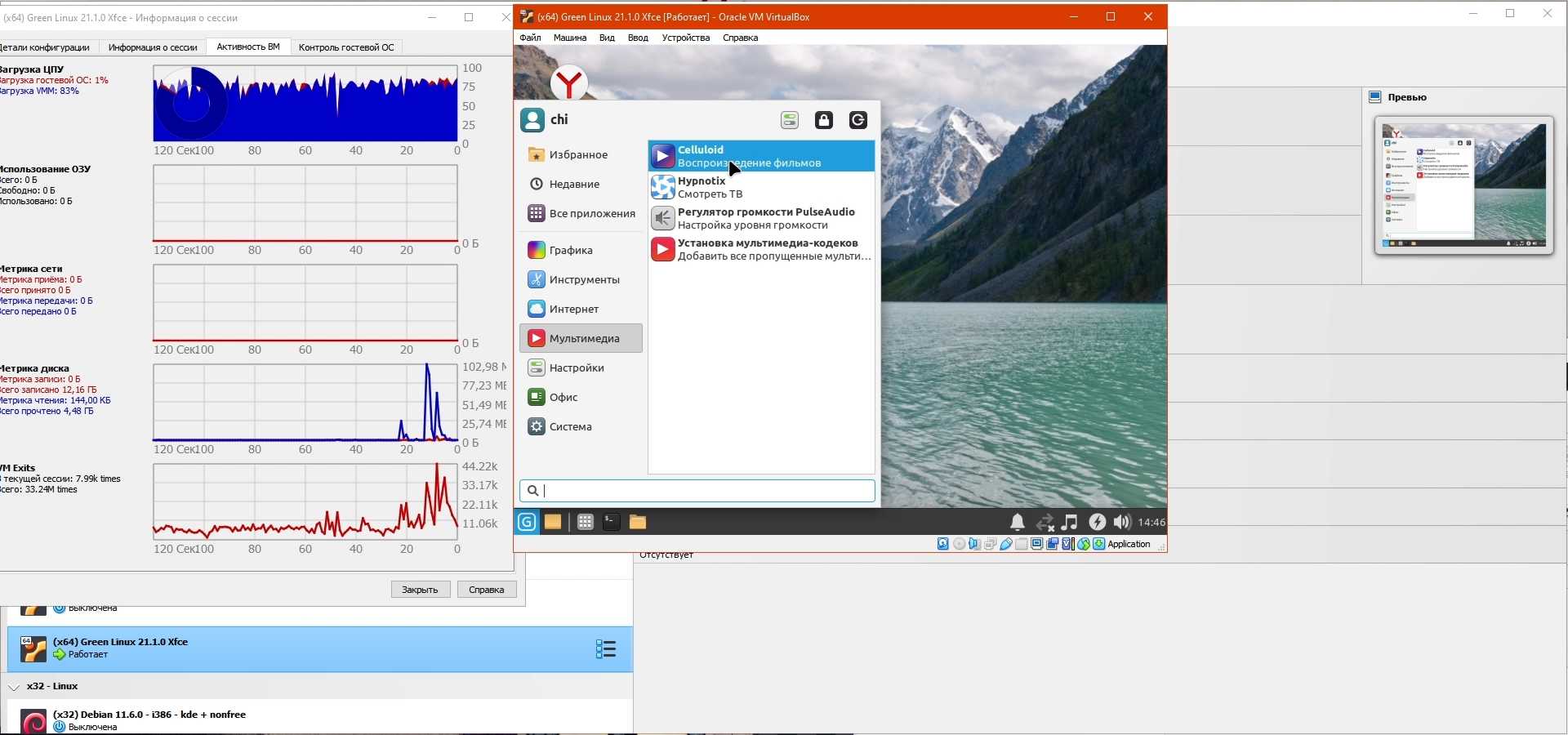Select the Система category

pos(581,427)
